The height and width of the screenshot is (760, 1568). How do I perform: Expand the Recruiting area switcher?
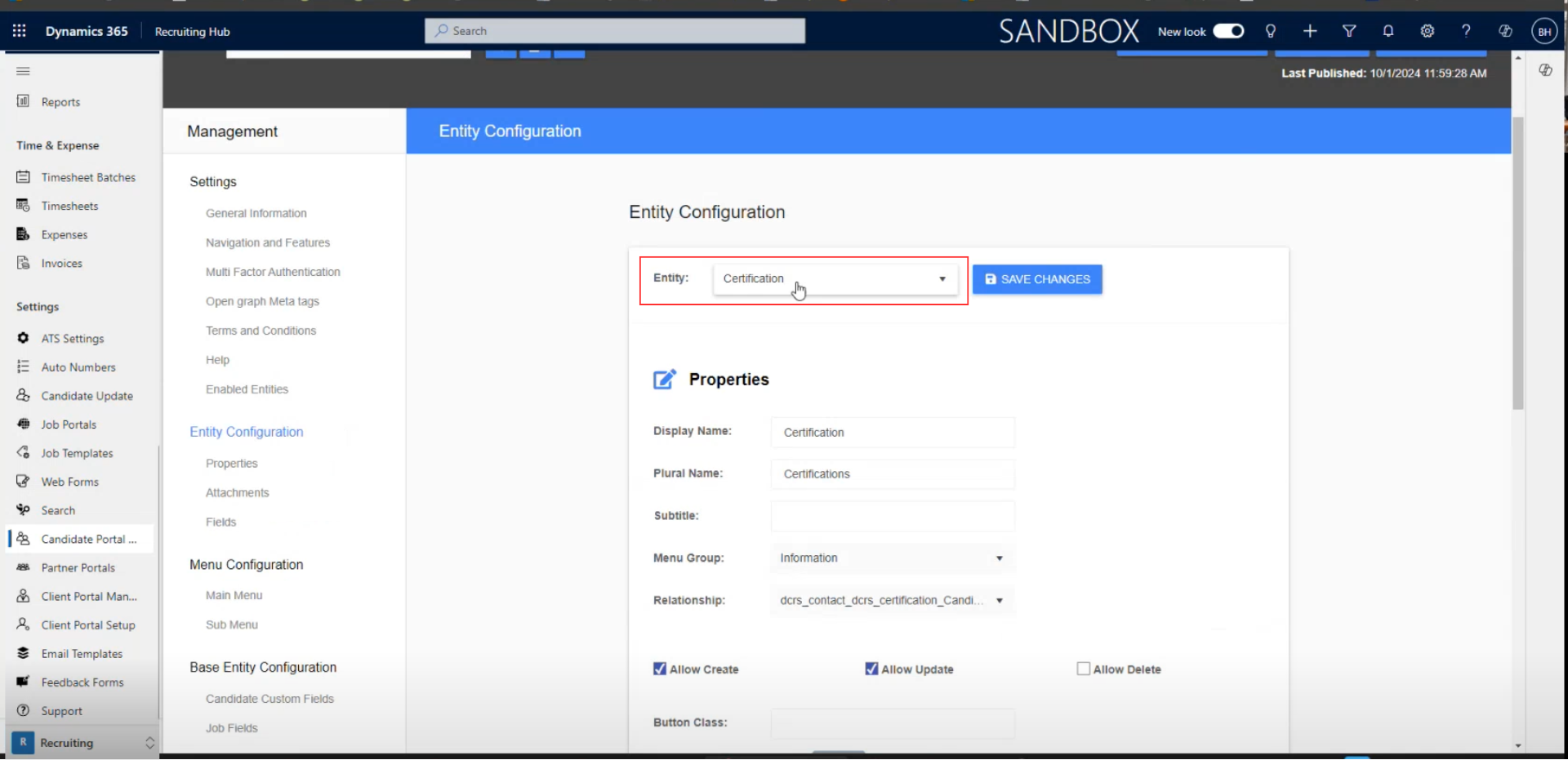pyautogui.click(x=82, y=743)
